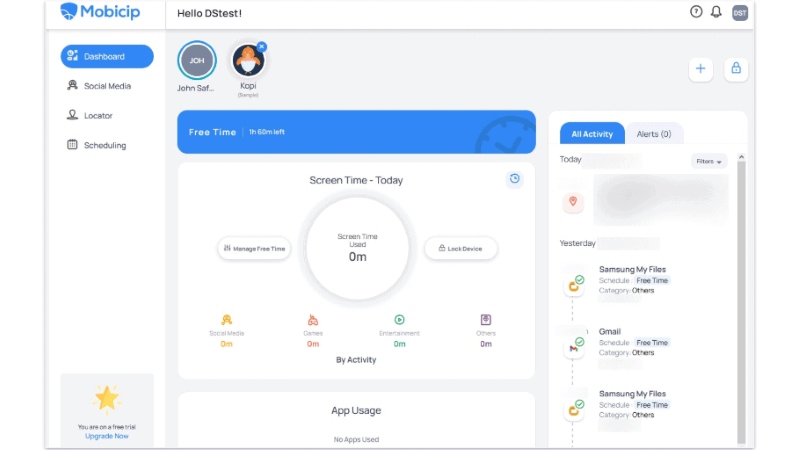Switch to the All Activity tab
Viewport: 800px width, 450px height.
tap(592, 134)
